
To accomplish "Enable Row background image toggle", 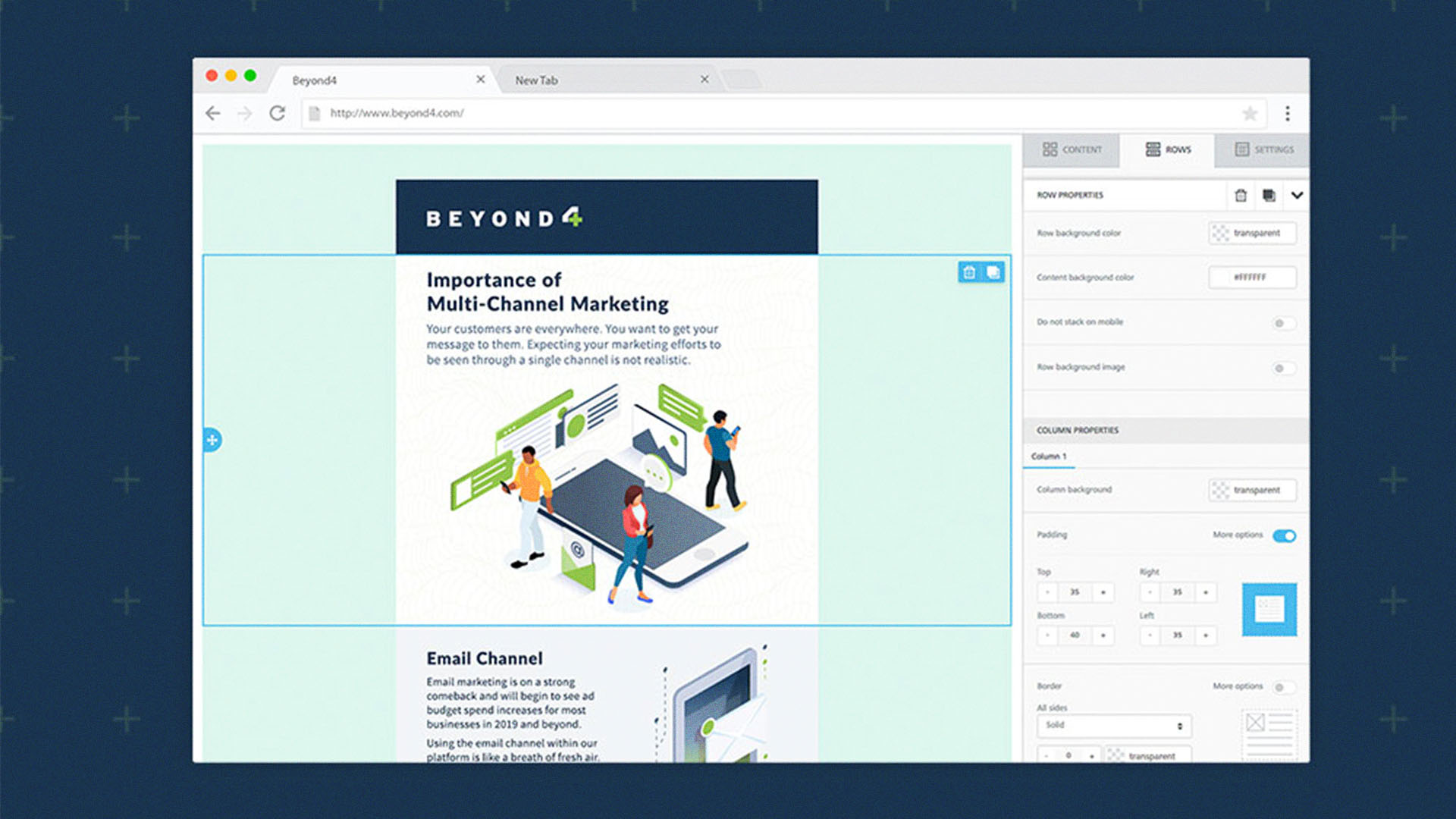I will (1283, 368).
